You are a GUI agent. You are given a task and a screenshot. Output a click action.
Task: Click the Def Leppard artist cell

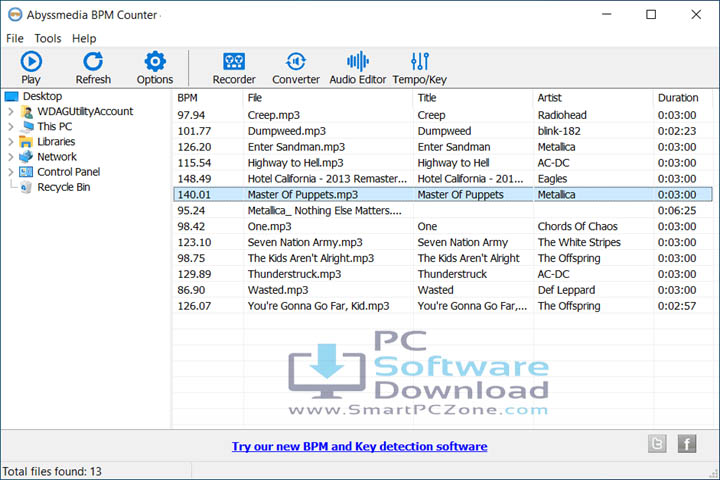click(566, 290)
